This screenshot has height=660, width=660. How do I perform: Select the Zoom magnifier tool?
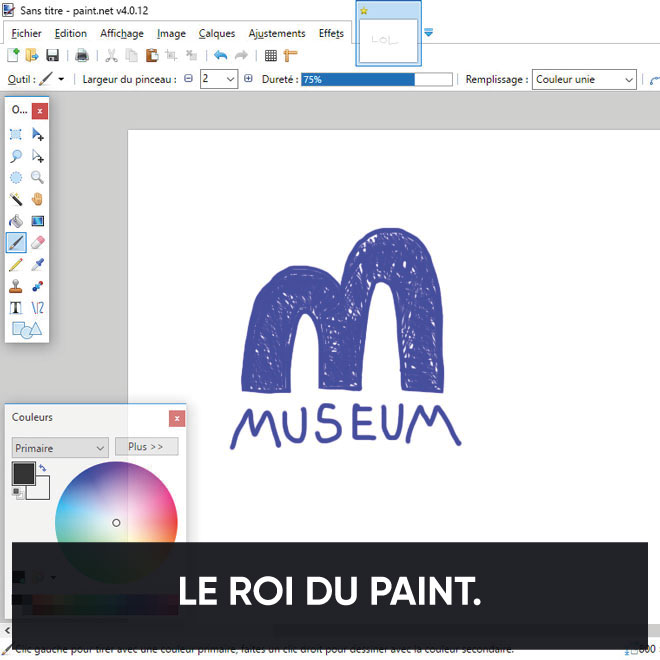37,178
